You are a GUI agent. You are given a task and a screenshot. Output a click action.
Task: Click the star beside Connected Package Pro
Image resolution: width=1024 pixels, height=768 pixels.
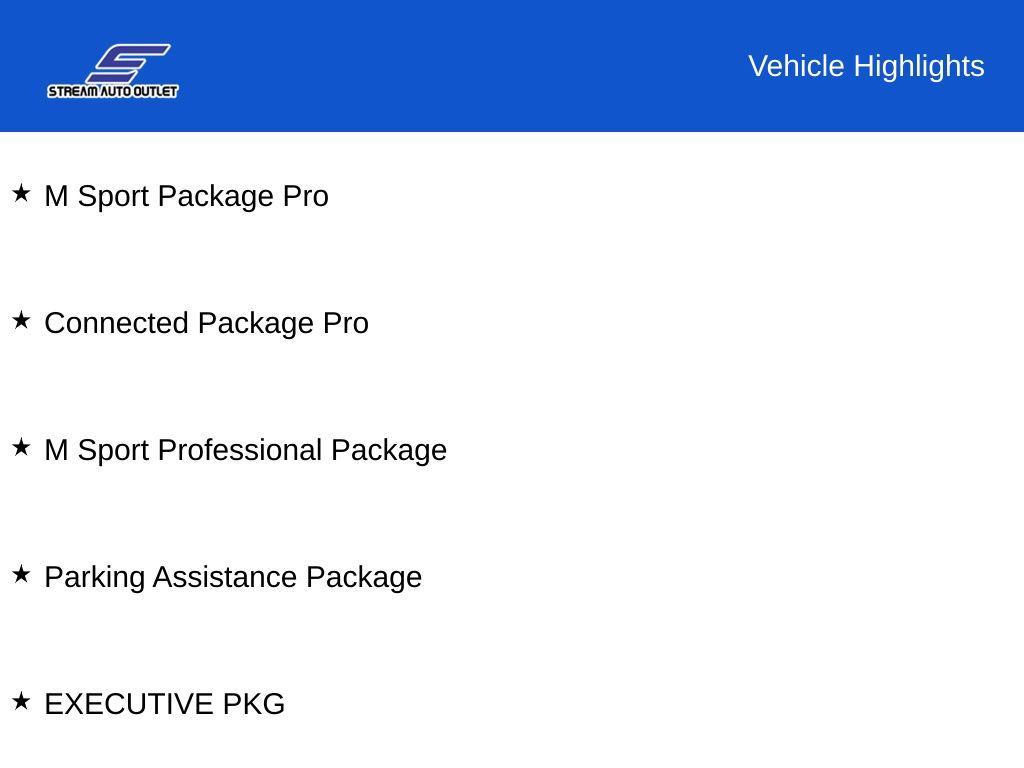pos(21,321)
